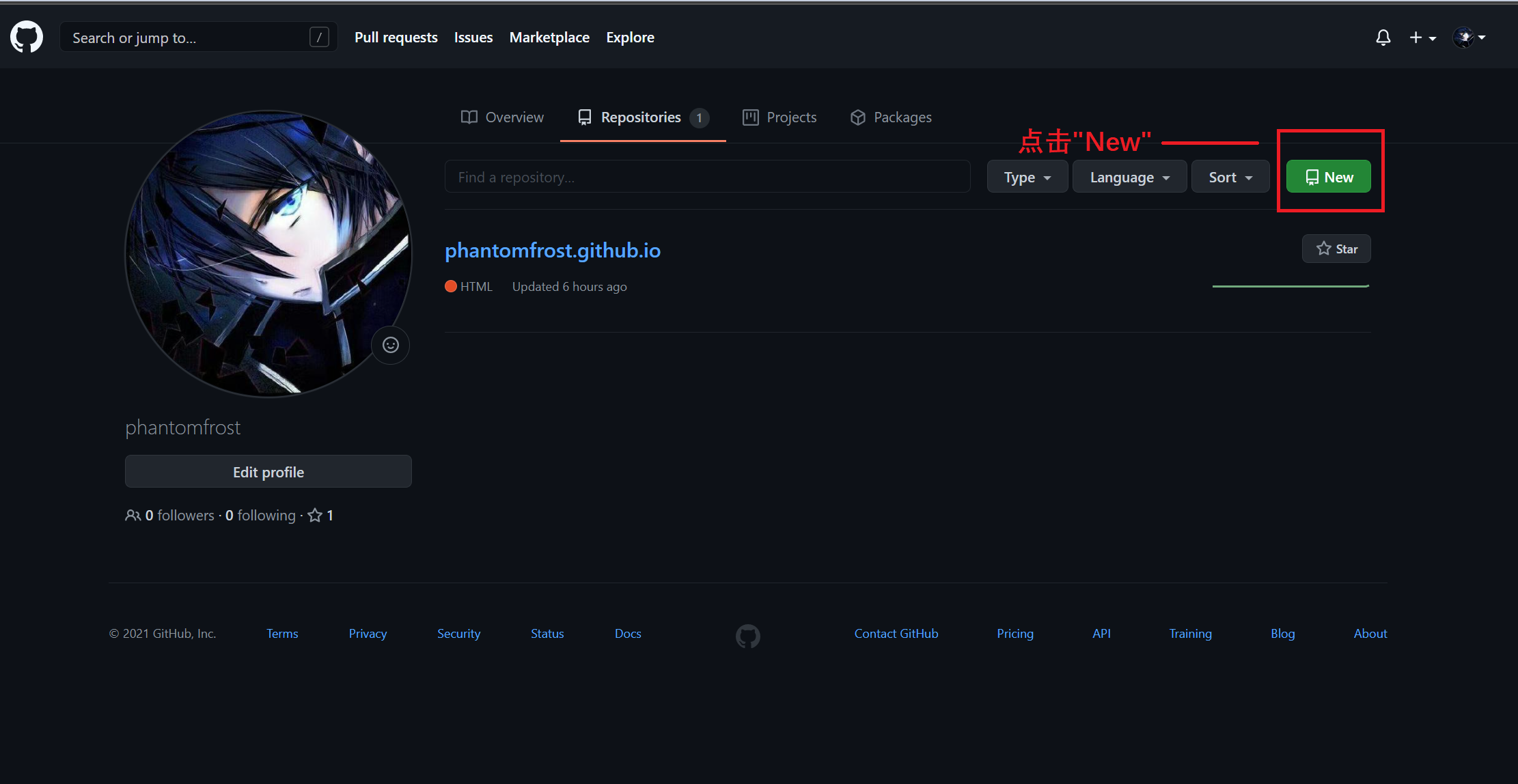Open Explore in the header

(x=630, y=38)
